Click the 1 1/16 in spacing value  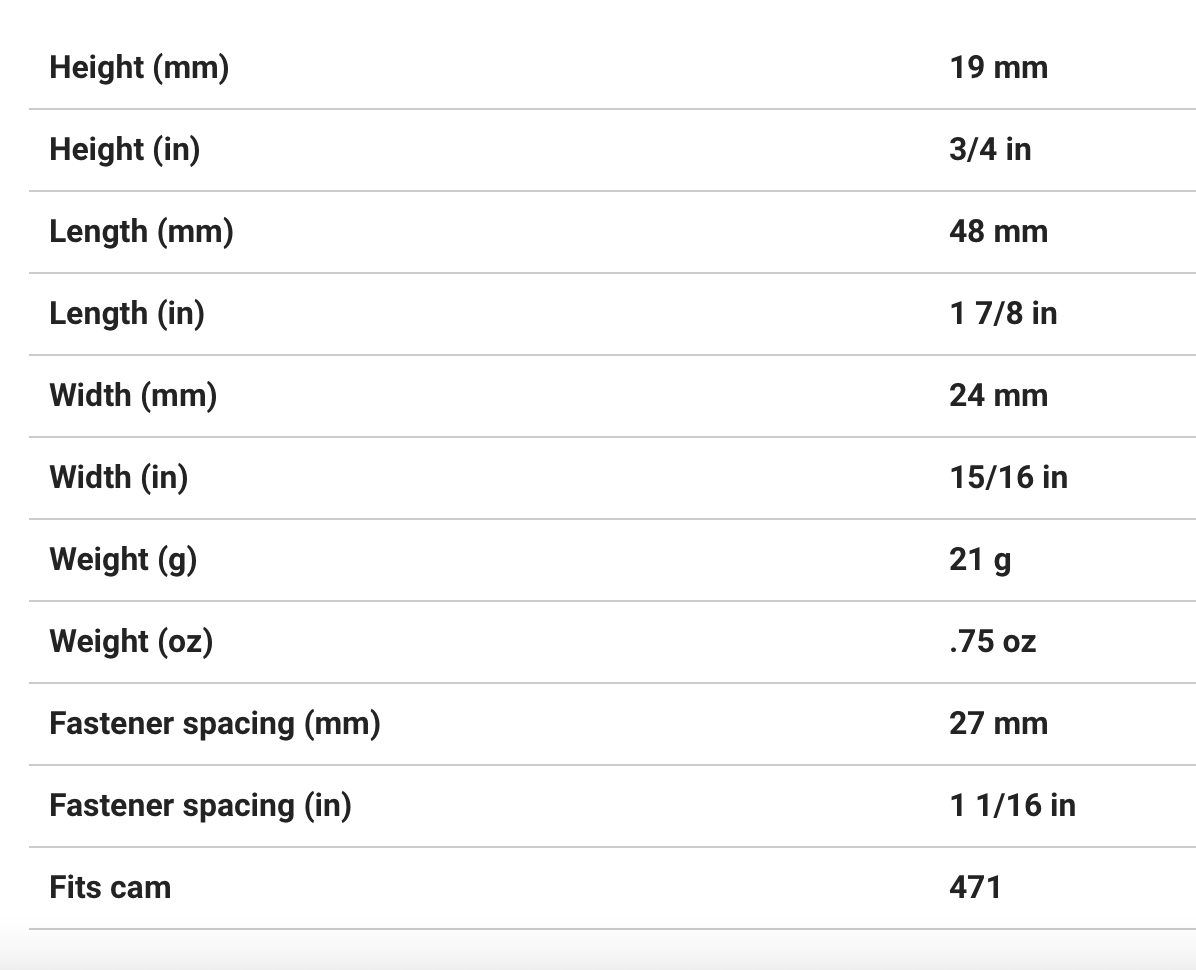coord(1012,806)
